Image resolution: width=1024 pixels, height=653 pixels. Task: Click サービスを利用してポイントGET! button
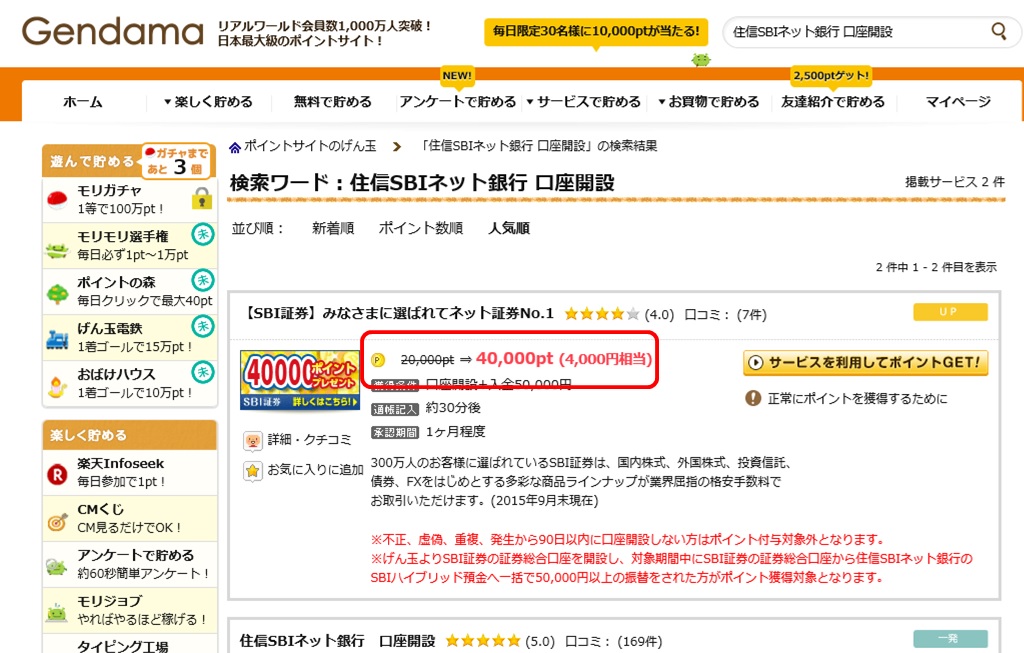coord(865,362)
